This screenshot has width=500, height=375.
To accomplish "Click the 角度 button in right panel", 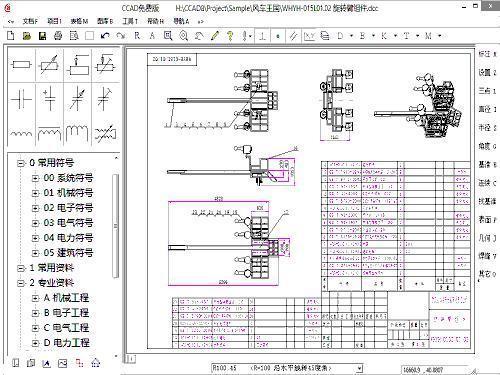I will pos(487,146).
